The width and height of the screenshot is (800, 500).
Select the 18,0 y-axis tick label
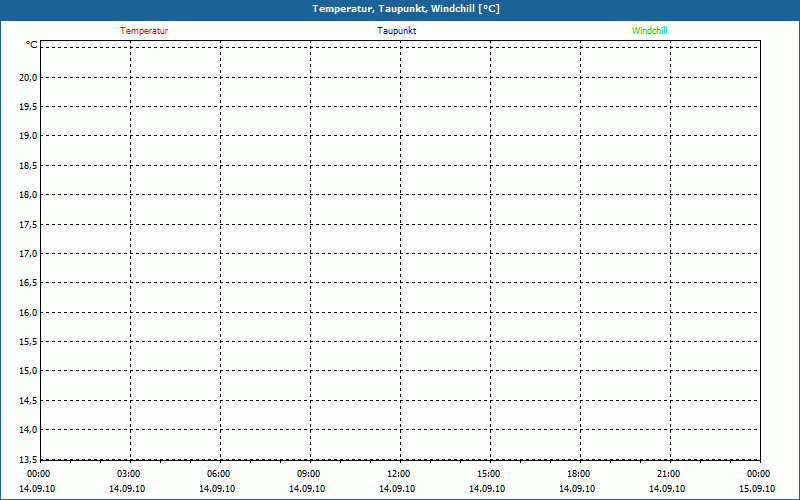point(28,195)
